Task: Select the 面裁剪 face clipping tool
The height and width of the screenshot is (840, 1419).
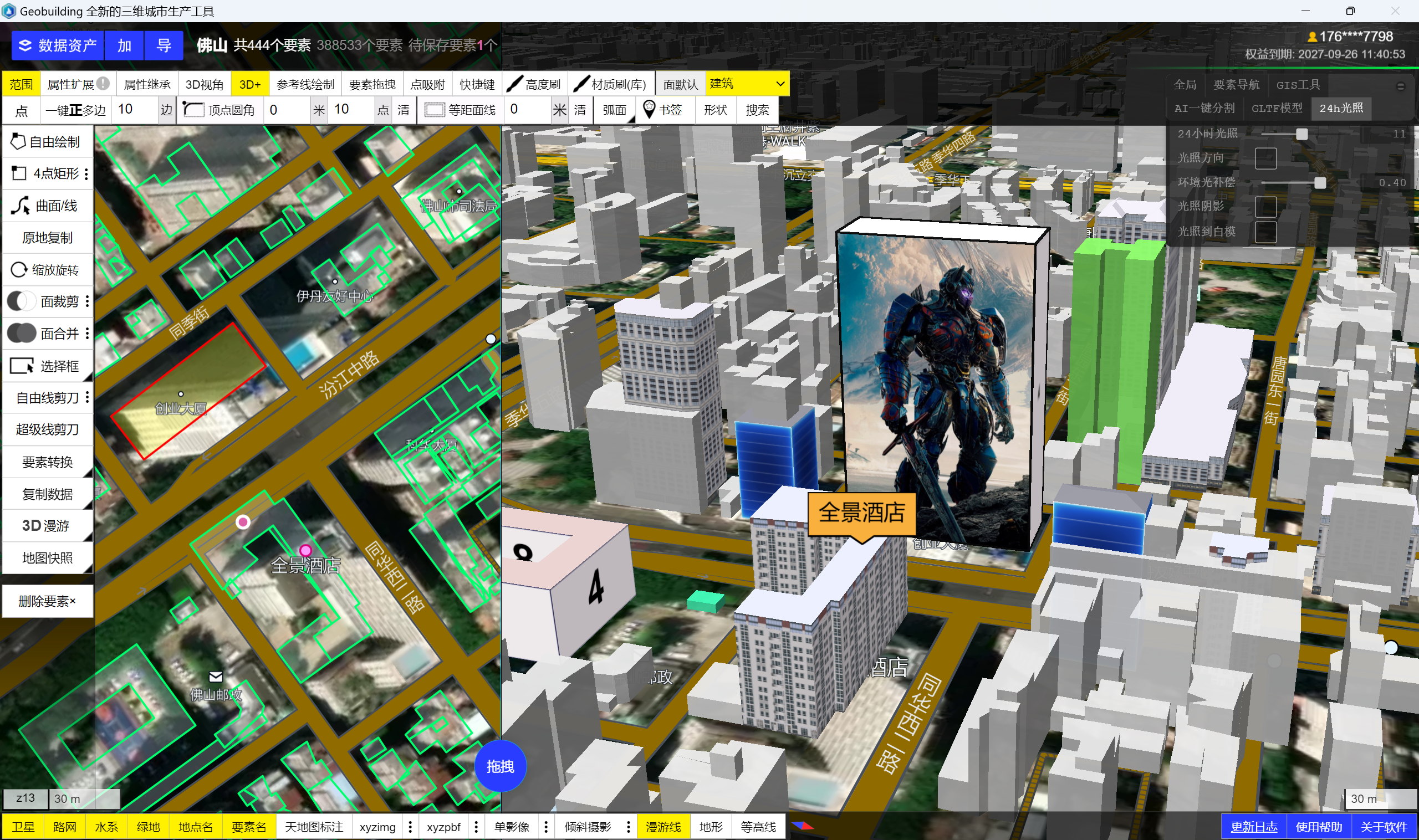Action: [x=42, y=301]
